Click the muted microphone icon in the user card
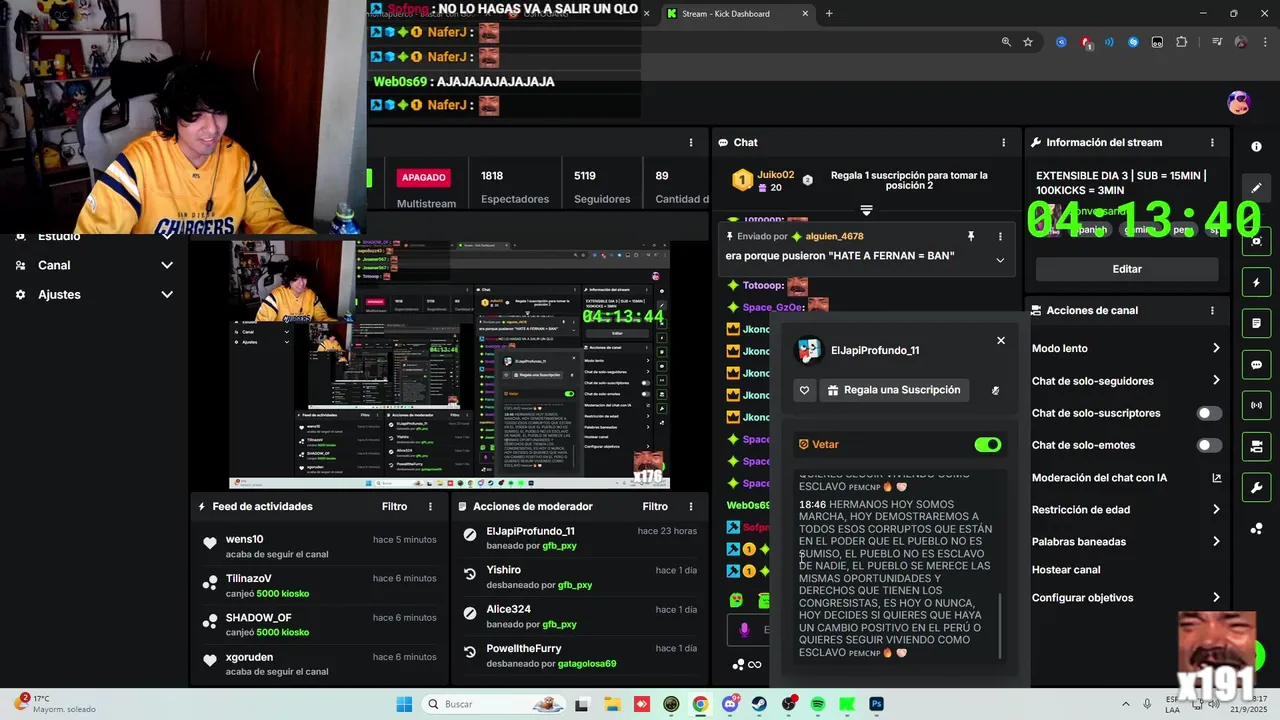The height and width of the screenshot is (720, 1280). click(995, 390)
